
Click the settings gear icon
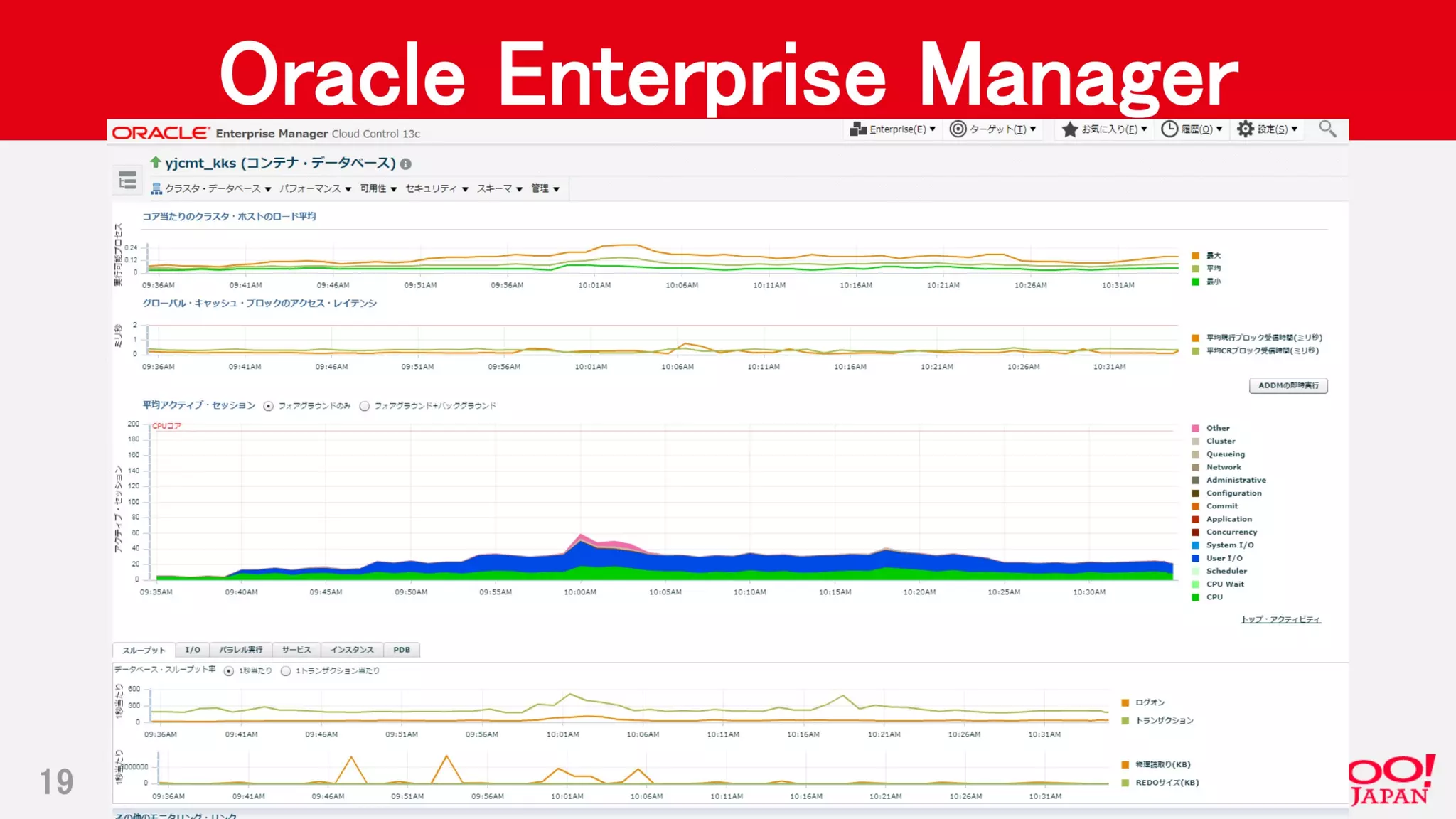pos(1245,129)
